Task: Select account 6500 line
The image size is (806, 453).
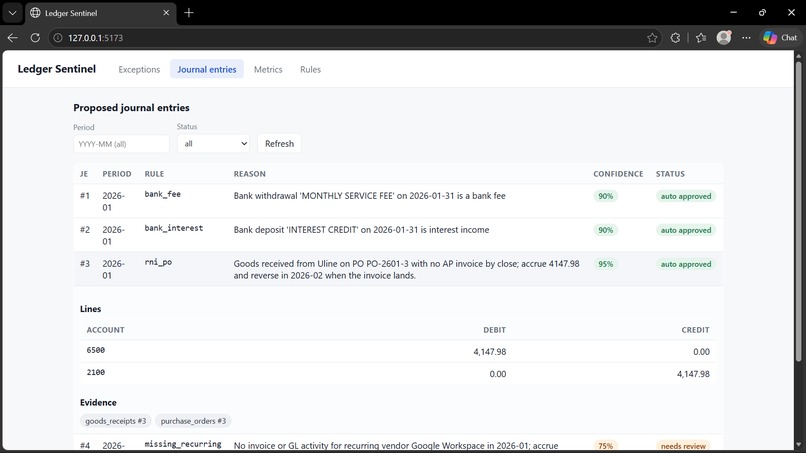Action: click(x=398, y=351)
